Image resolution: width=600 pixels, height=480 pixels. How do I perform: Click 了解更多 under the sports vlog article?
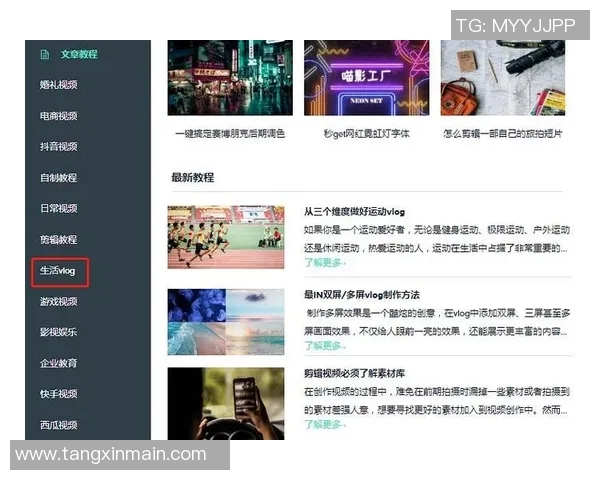[324, 262]
